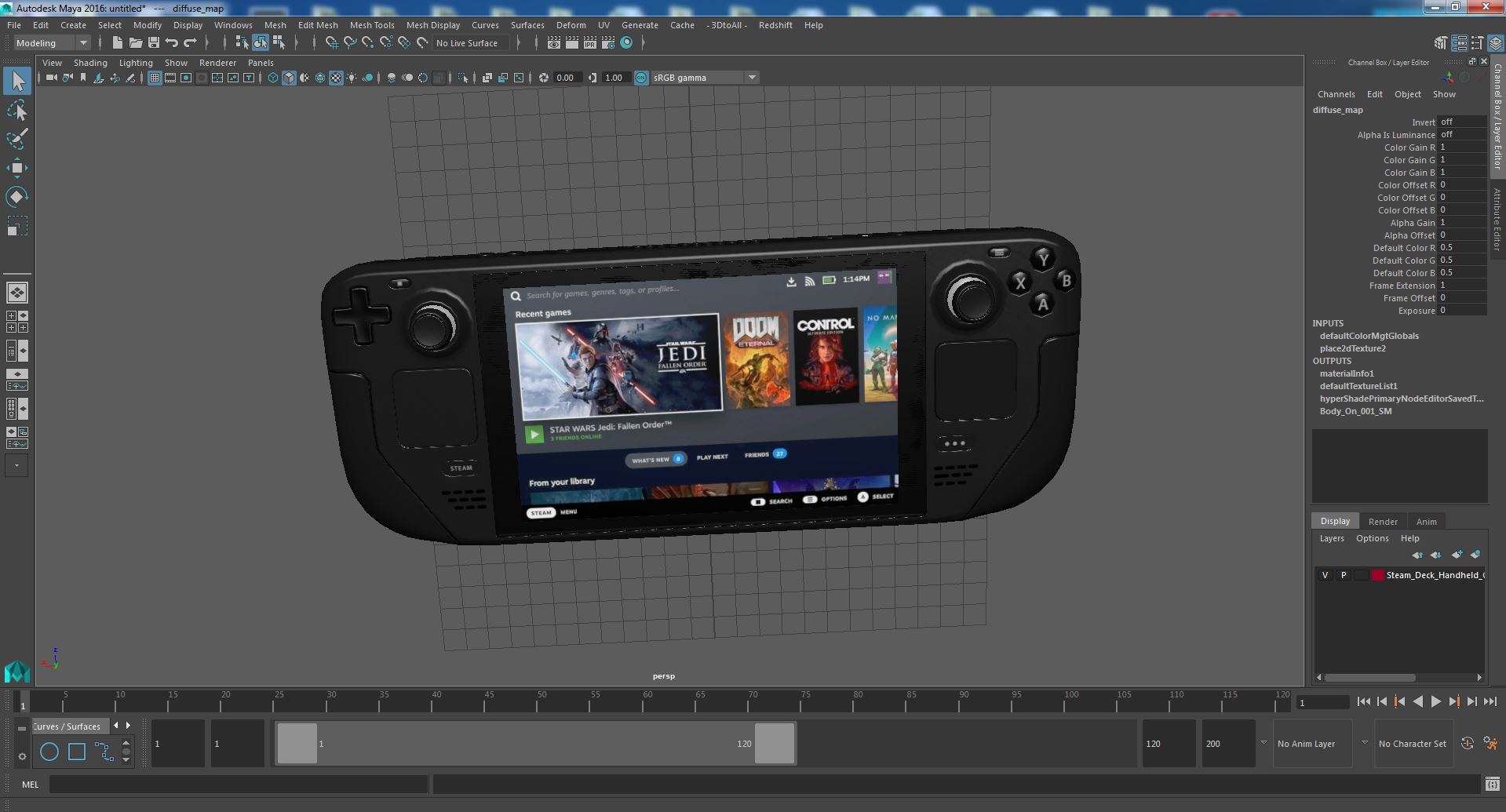Viewport: 1506px width, 812px height.
Task: Start IPR render
Action: [590, 43]
